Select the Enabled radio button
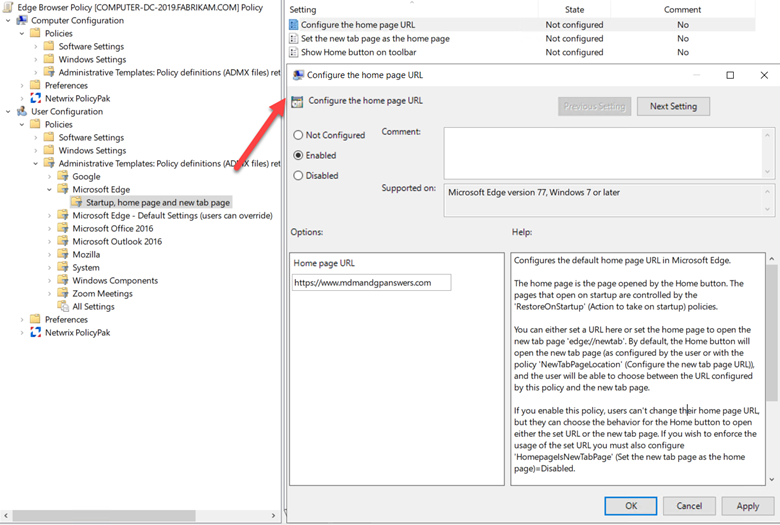Screen dimensions: 780x525 point(298,155)
